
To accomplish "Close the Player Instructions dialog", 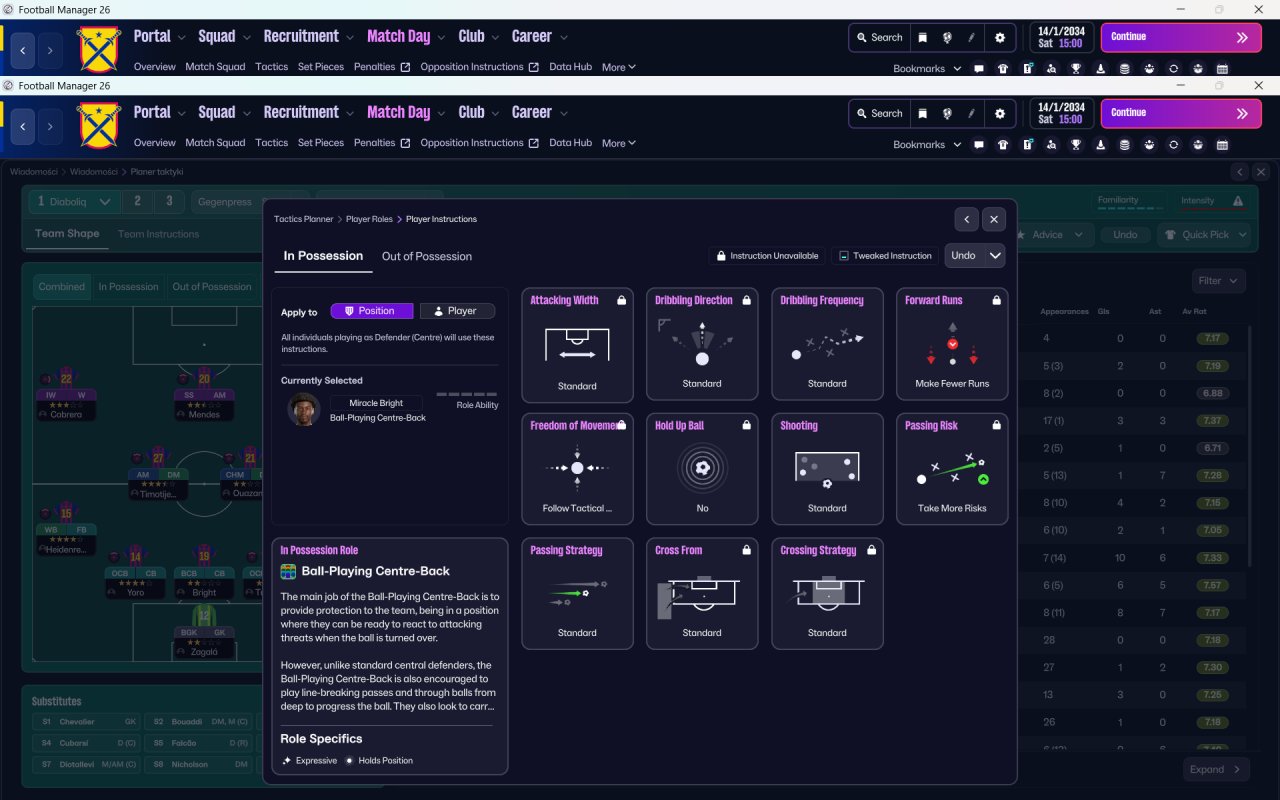I will coord(993,219).
